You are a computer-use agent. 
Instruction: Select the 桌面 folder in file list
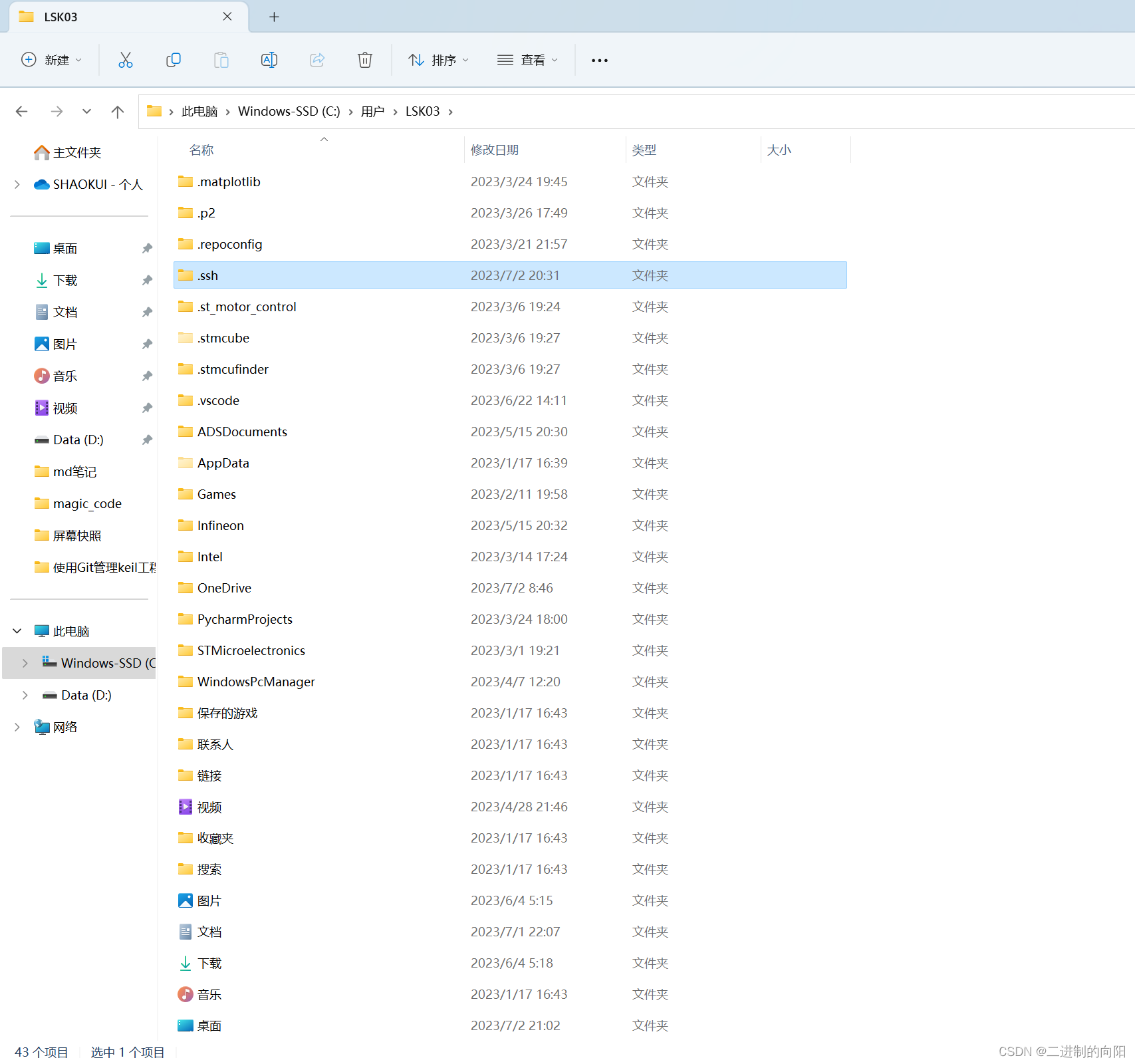pos(510,1025)
